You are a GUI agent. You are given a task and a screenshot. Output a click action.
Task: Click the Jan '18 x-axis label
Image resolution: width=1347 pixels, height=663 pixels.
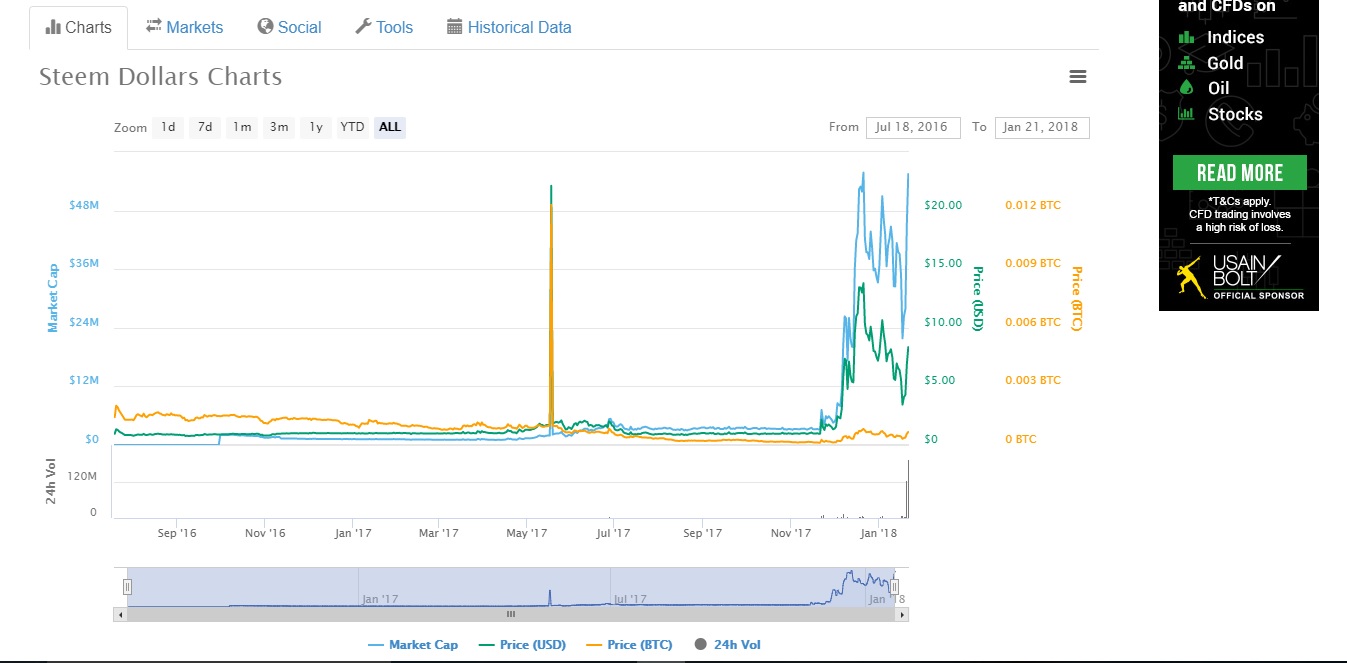879,533
